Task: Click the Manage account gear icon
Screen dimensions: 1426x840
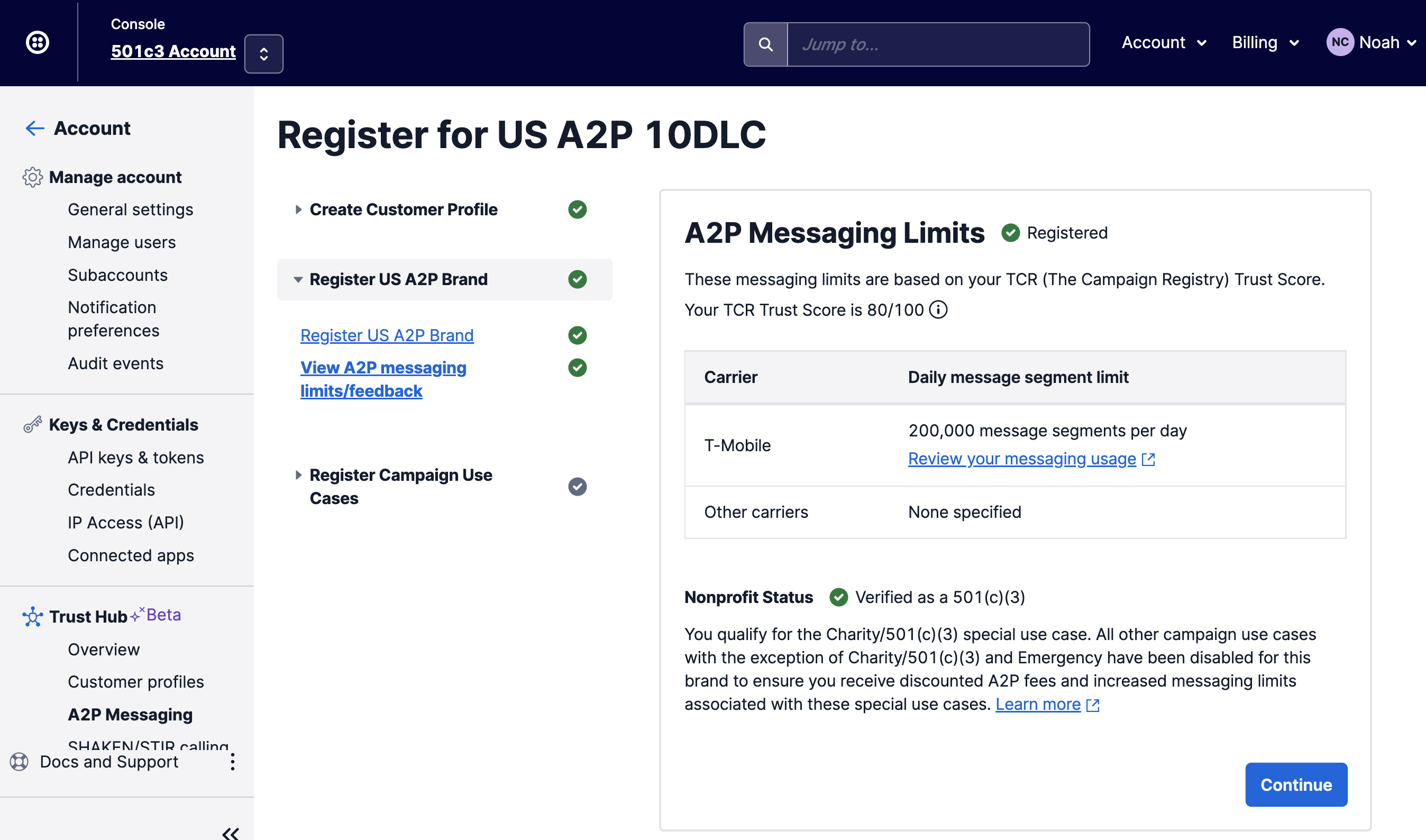Action: (33, 177)
